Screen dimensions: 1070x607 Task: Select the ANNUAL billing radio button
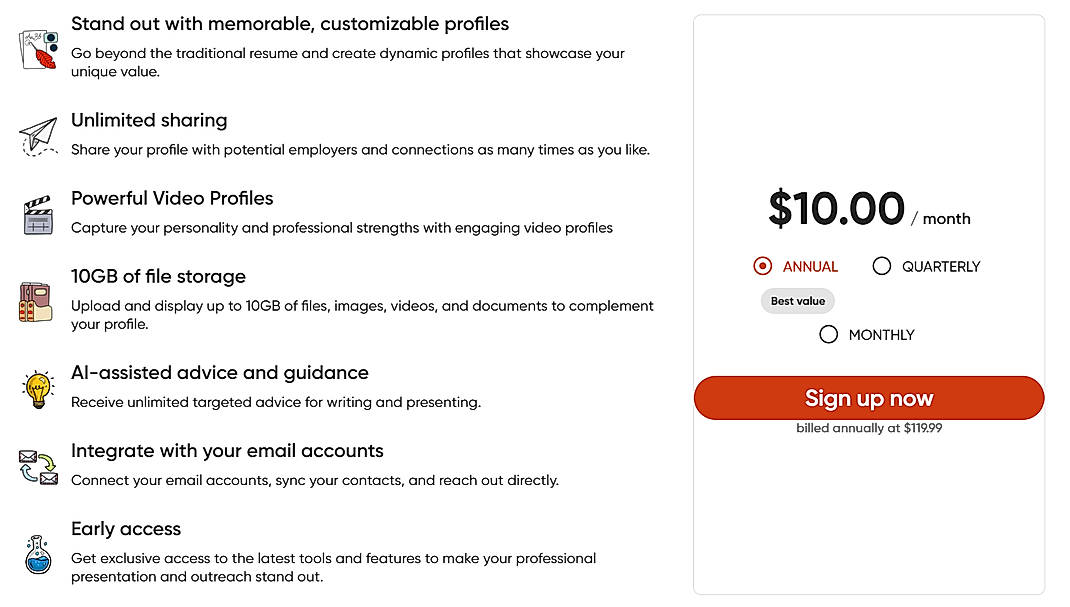[761, 266]
